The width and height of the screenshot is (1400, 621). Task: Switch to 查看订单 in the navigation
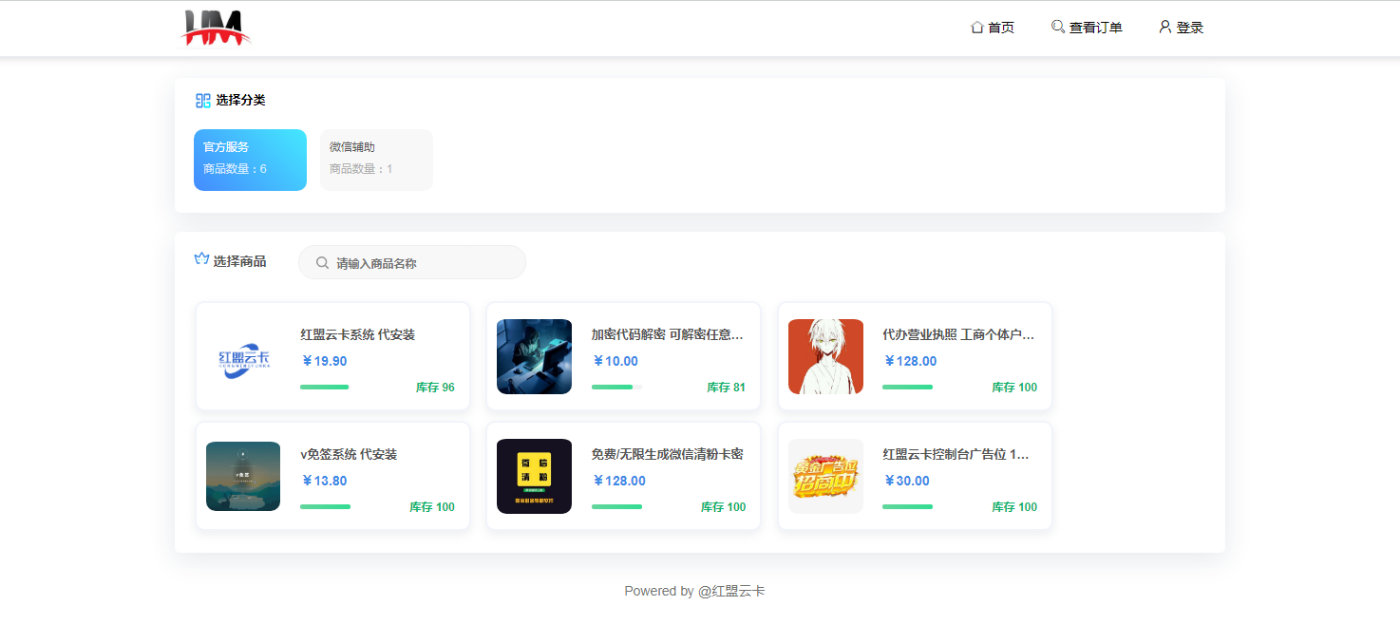click(x=1095, y=27)
